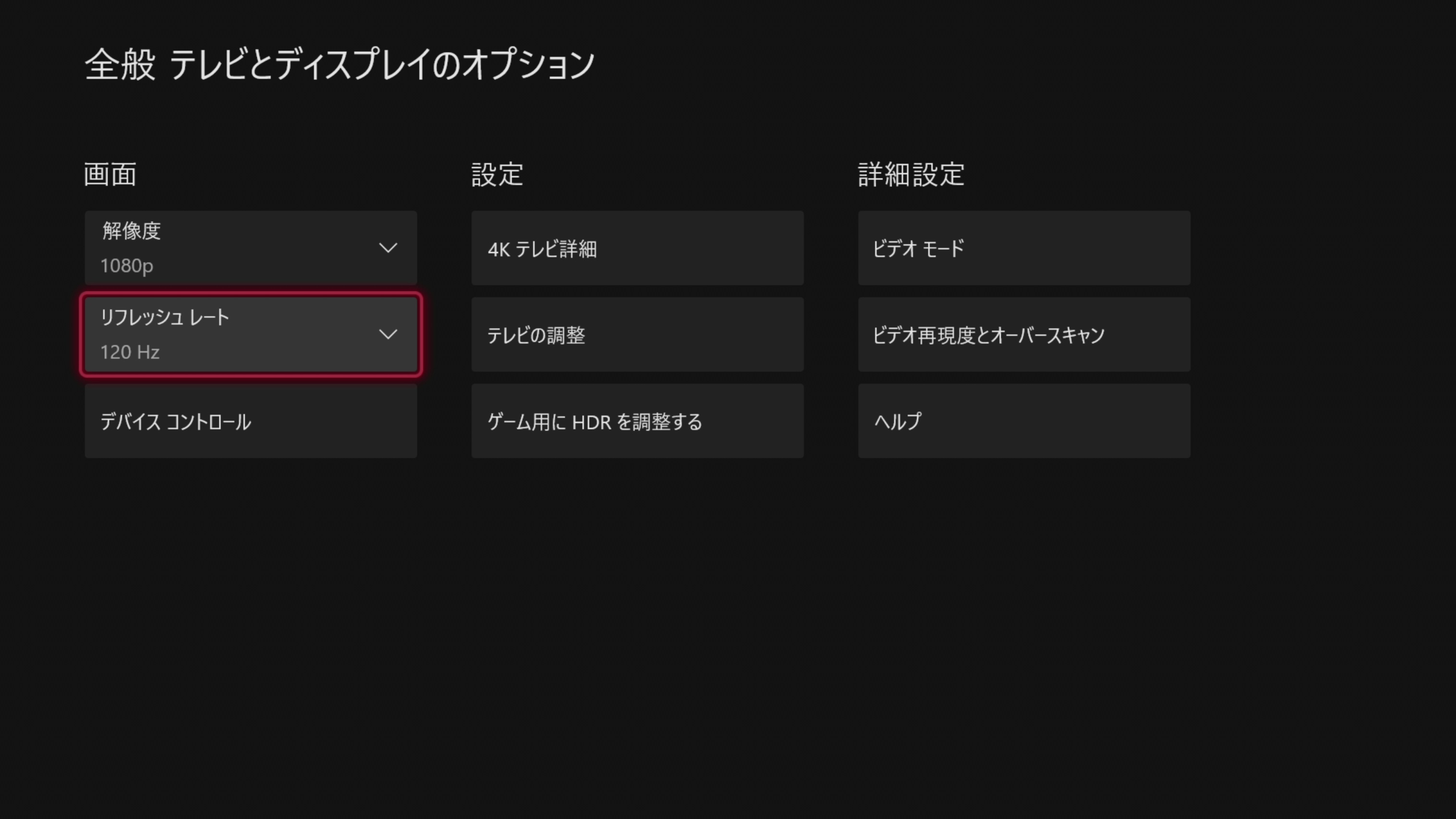Click 全般 in the page title
Image resolution: width=1456 pixels, height=819 pixels.
tap(120, 64)
